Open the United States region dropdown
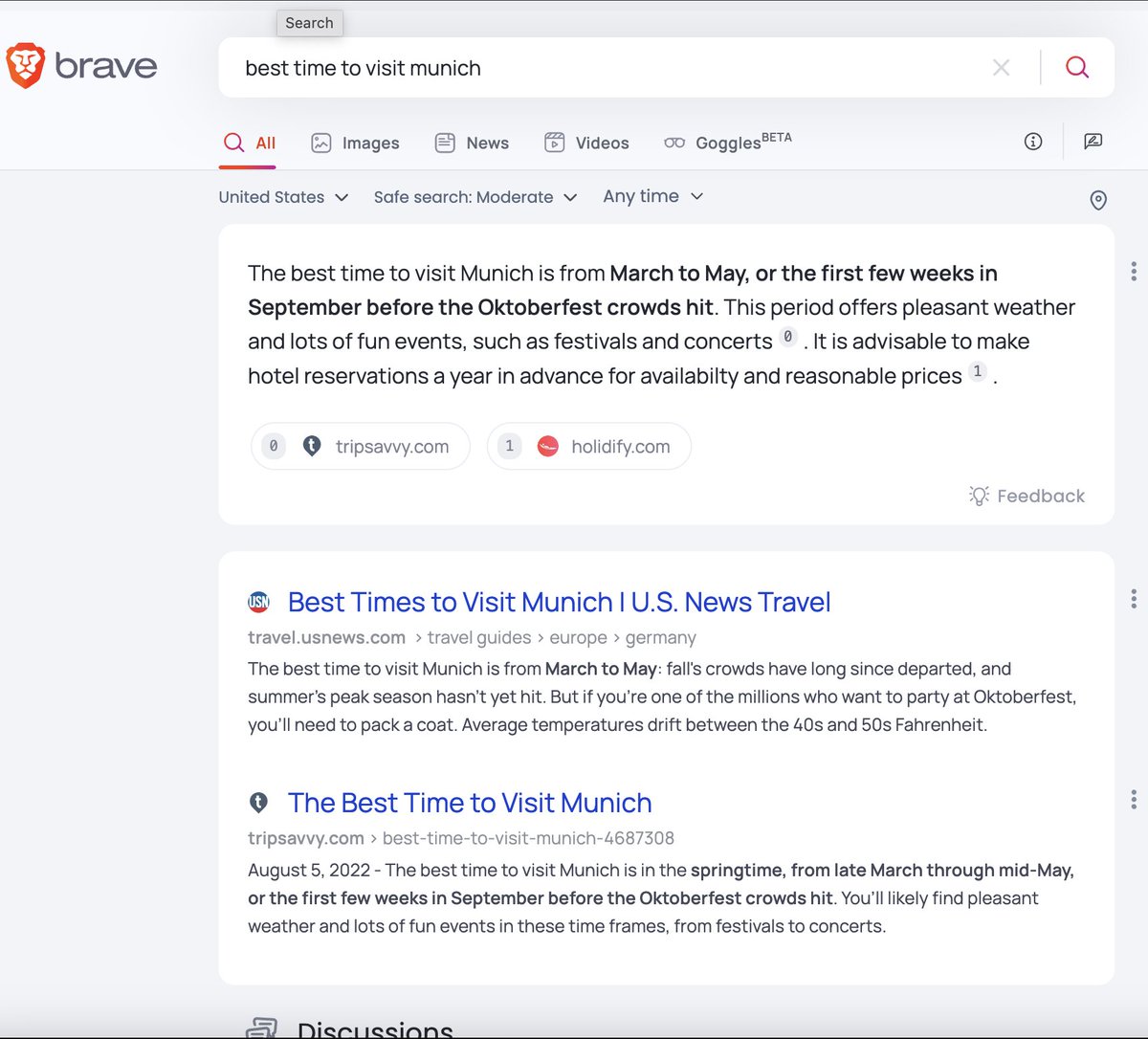This screenshot has height=1039, width=1148. (283, 197)
